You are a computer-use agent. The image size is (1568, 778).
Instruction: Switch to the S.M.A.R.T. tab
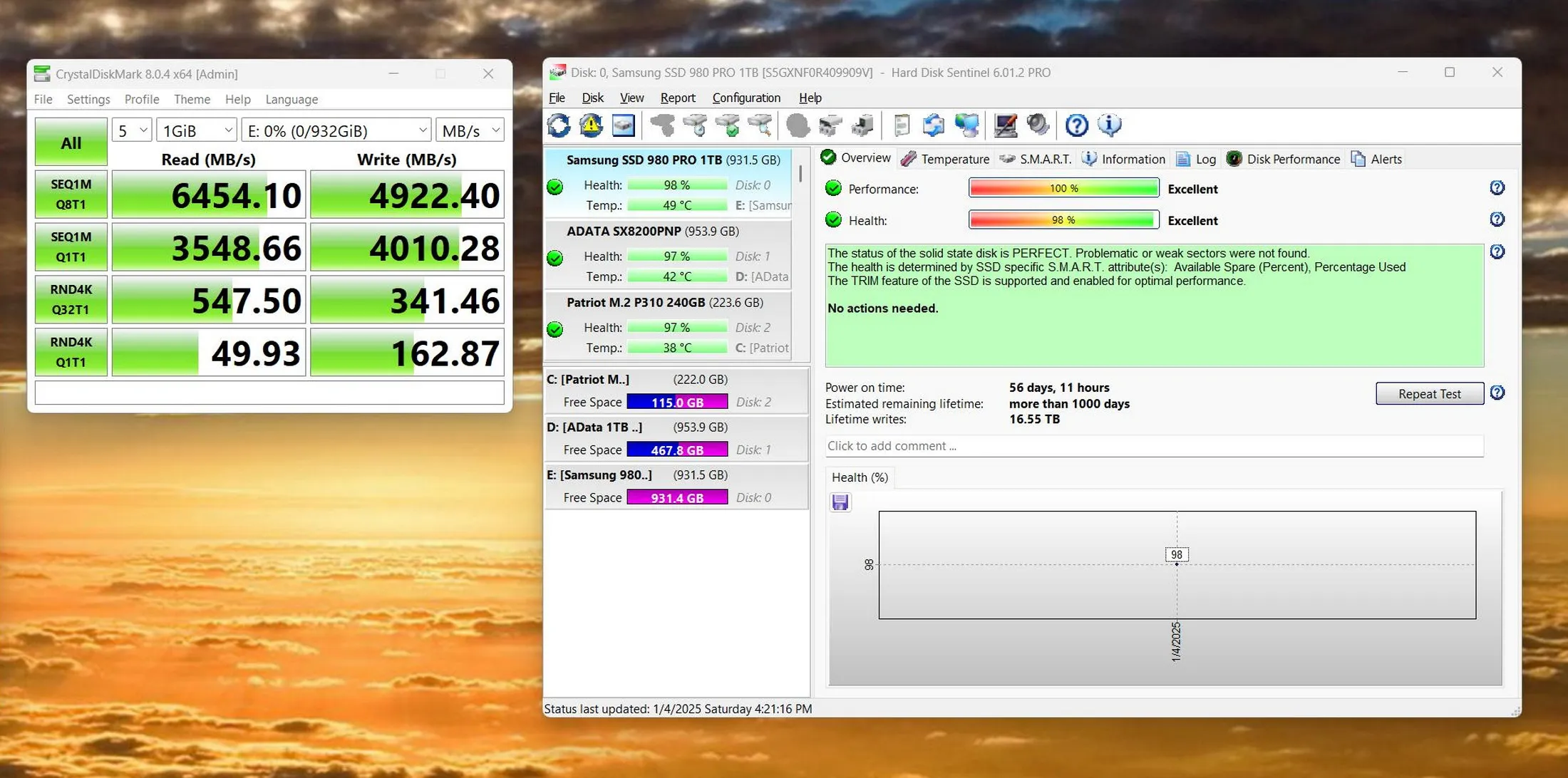tap(1036, 159)
